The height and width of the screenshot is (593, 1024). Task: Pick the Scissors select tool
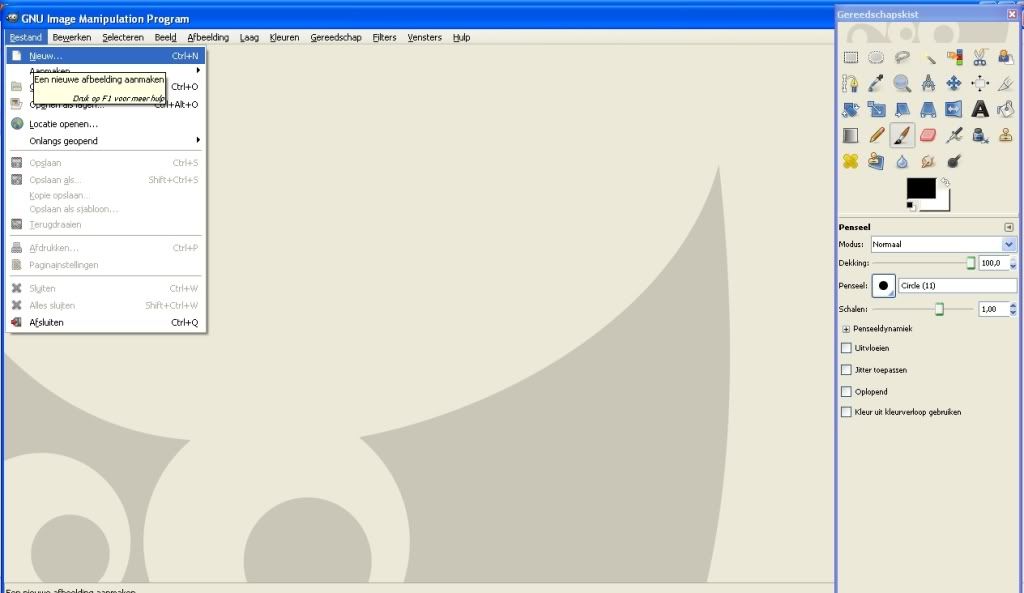click(980, 58)
